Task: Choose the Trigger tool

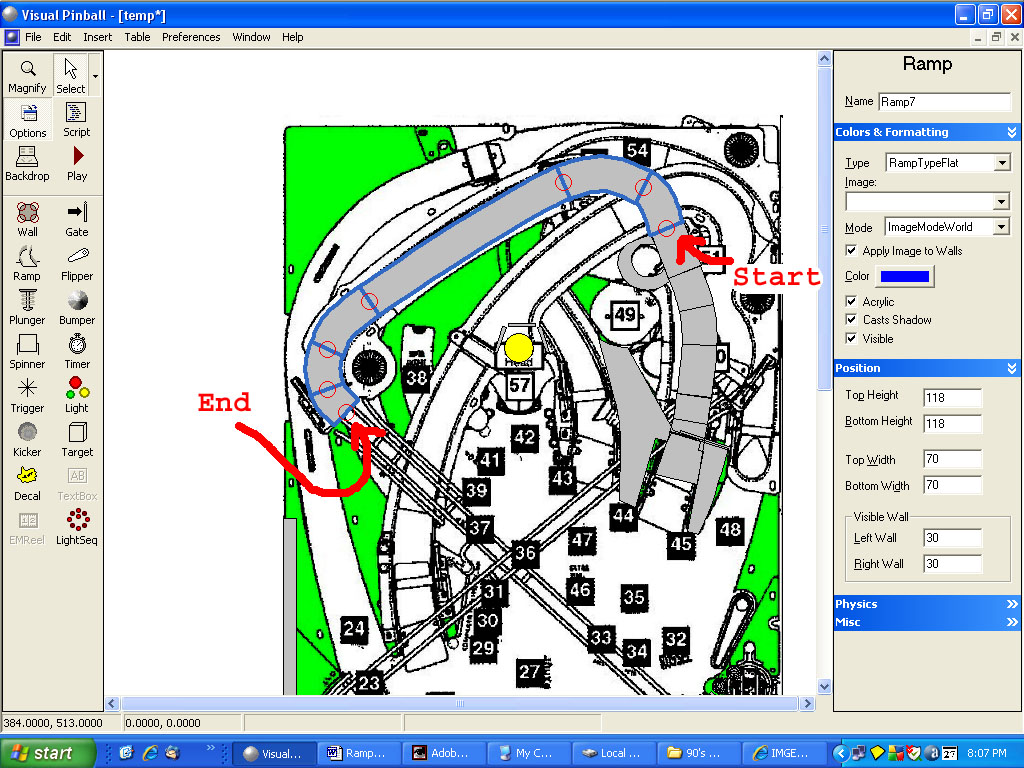Action: point(27,395)
